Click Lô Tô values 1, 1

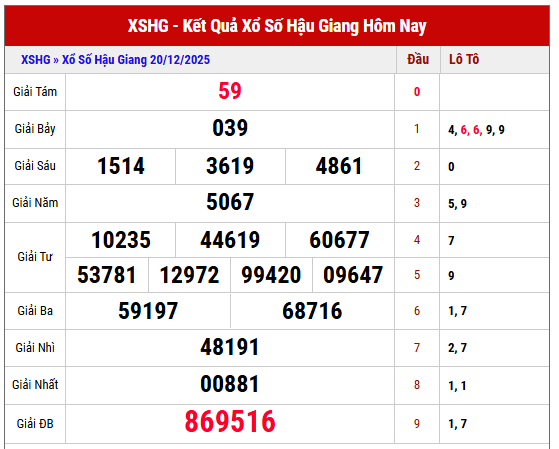pos(457,386)
